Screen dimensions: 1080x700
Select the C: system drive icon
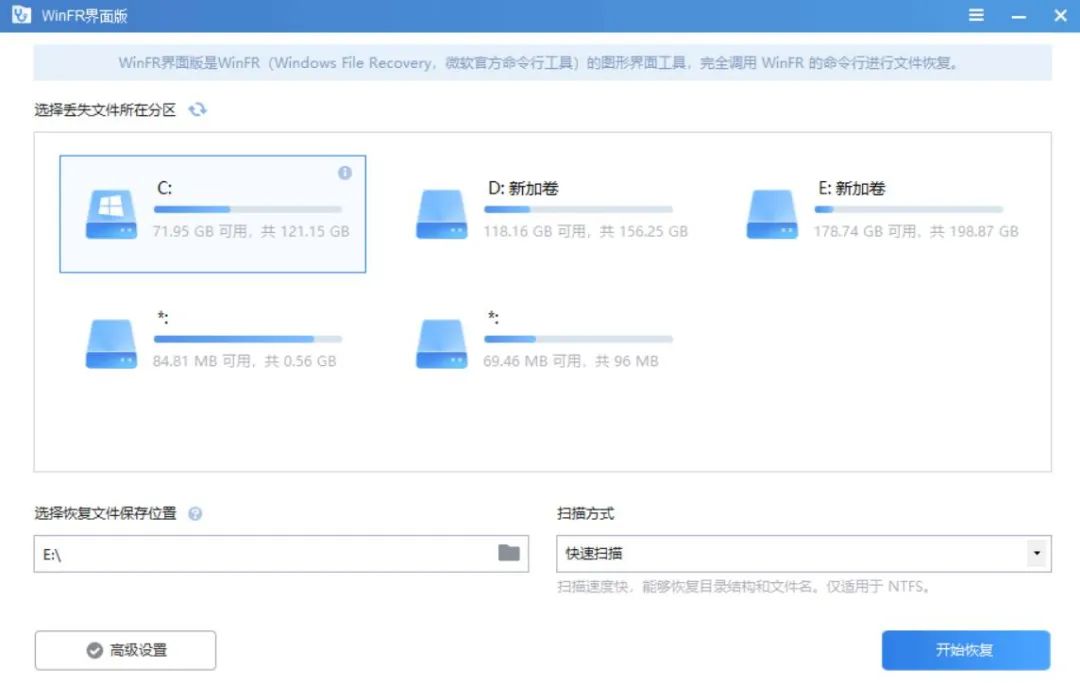[111, 215]
